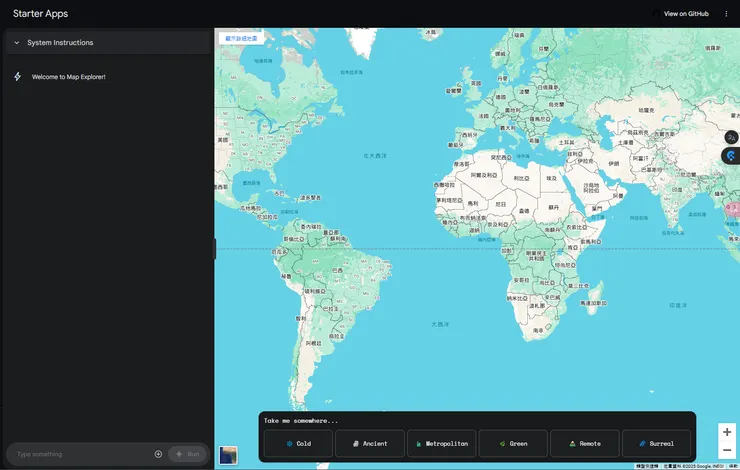The width and height of the screenshot is (740, 470).
Task: Select the Metropolitan destination button
Action: (442, 444)
